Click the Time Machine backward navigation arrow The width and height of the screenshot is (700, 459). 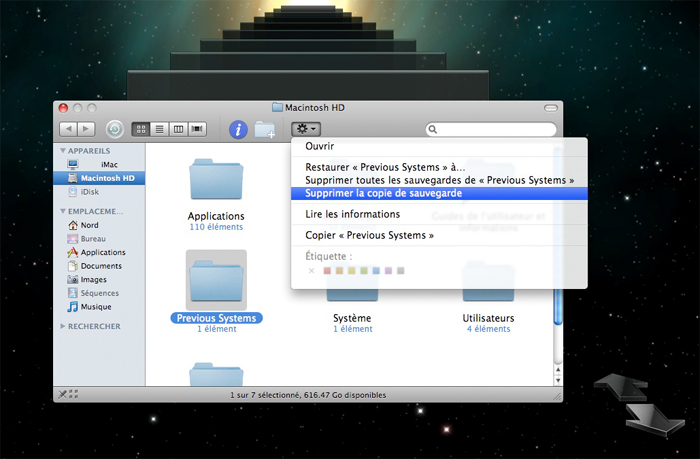pos(621,387)
